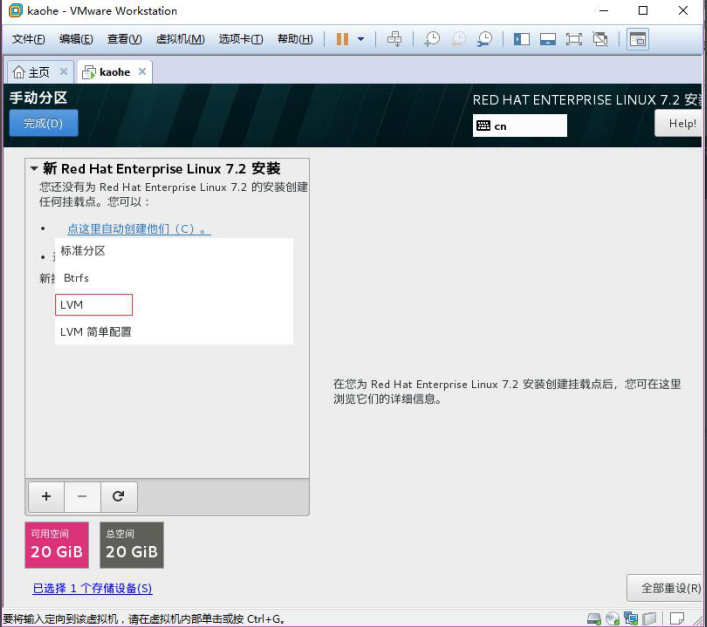The height and width of the screenshot is (627, 707).
Task: Close the 主页 tab
Action: [64, 72]
